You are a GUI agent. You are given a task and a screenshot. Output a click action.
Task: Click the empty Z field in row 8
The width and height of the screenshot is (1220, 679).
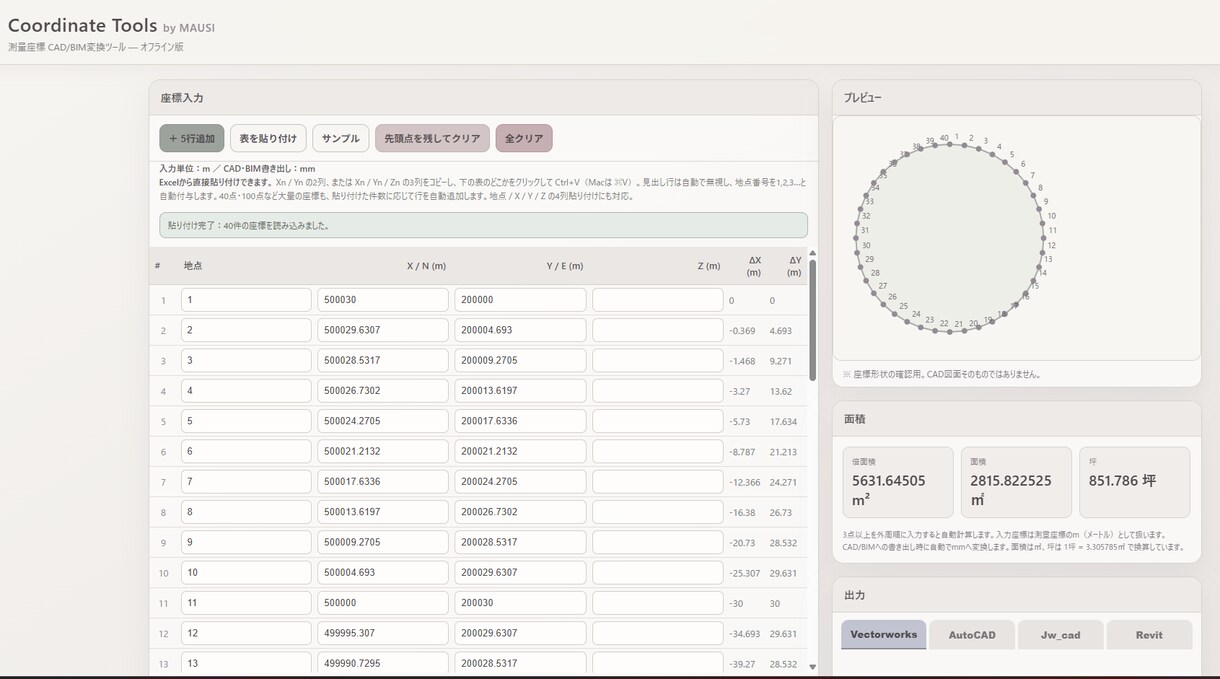(x=657, y=512)
